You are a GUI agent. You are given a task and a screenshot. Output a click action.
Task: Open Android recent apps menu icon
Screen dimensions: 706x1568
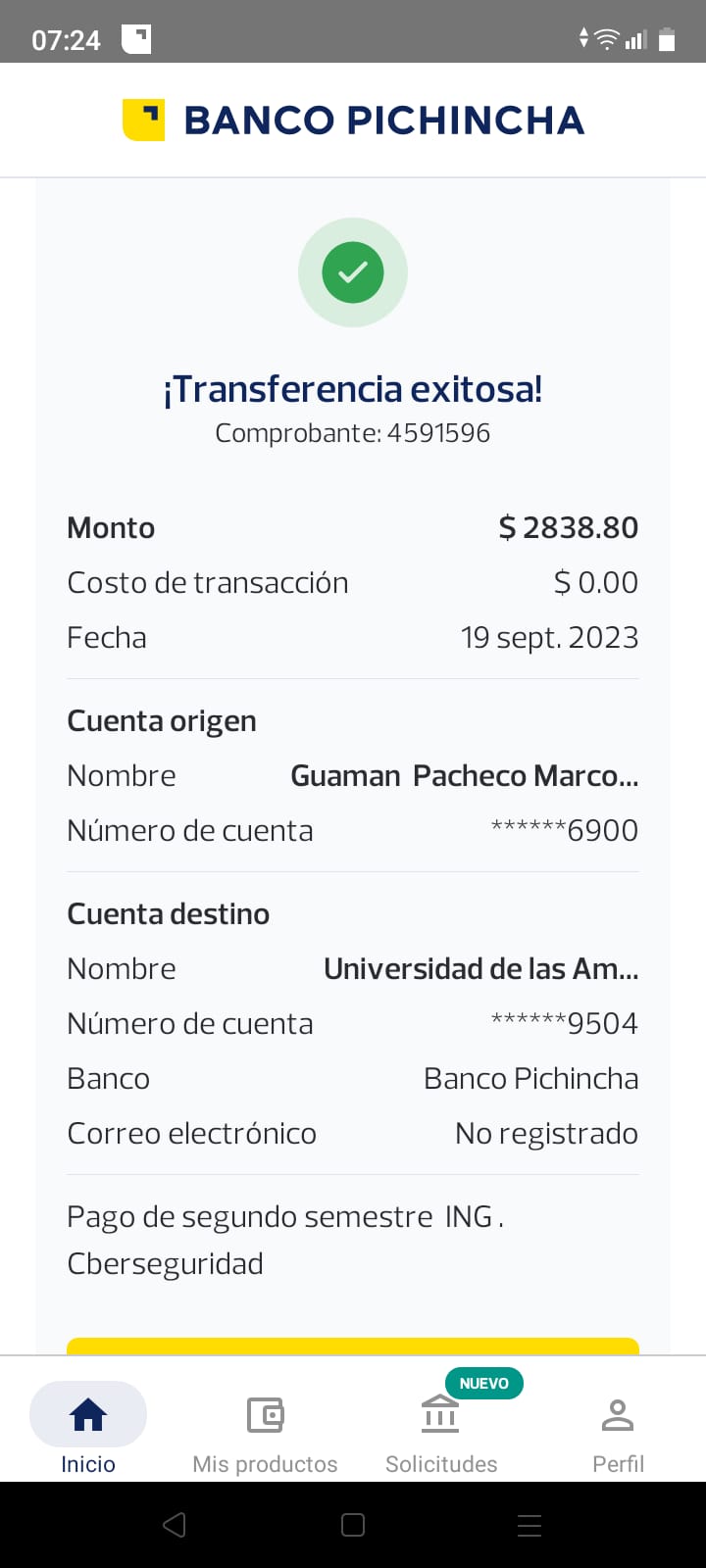(529, 1525)
